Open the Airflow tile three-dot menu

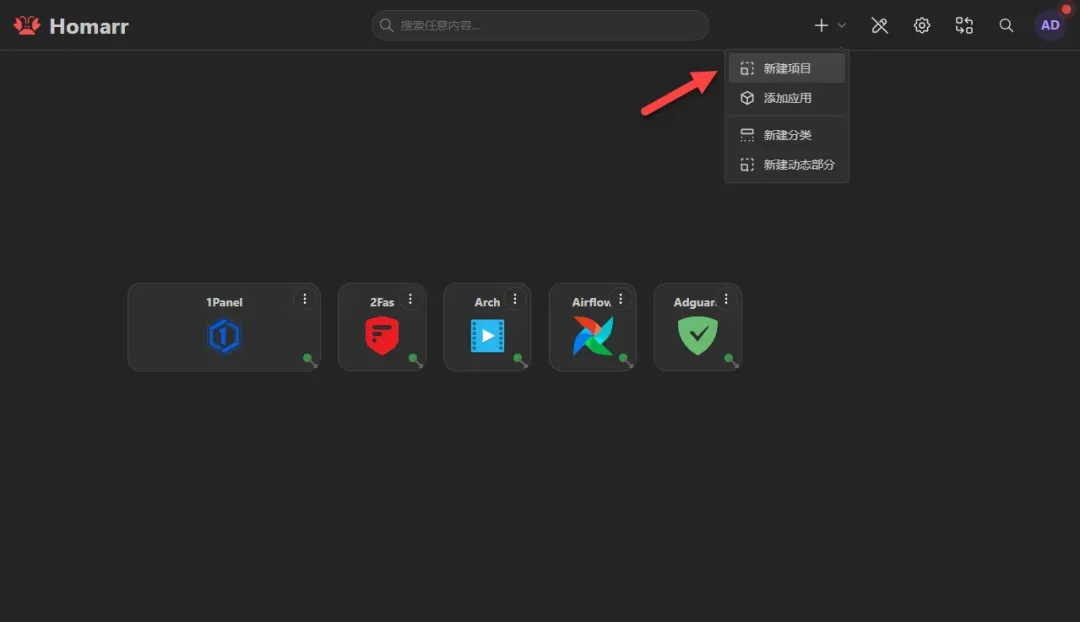pyautogui.click(x=621, y=299)
